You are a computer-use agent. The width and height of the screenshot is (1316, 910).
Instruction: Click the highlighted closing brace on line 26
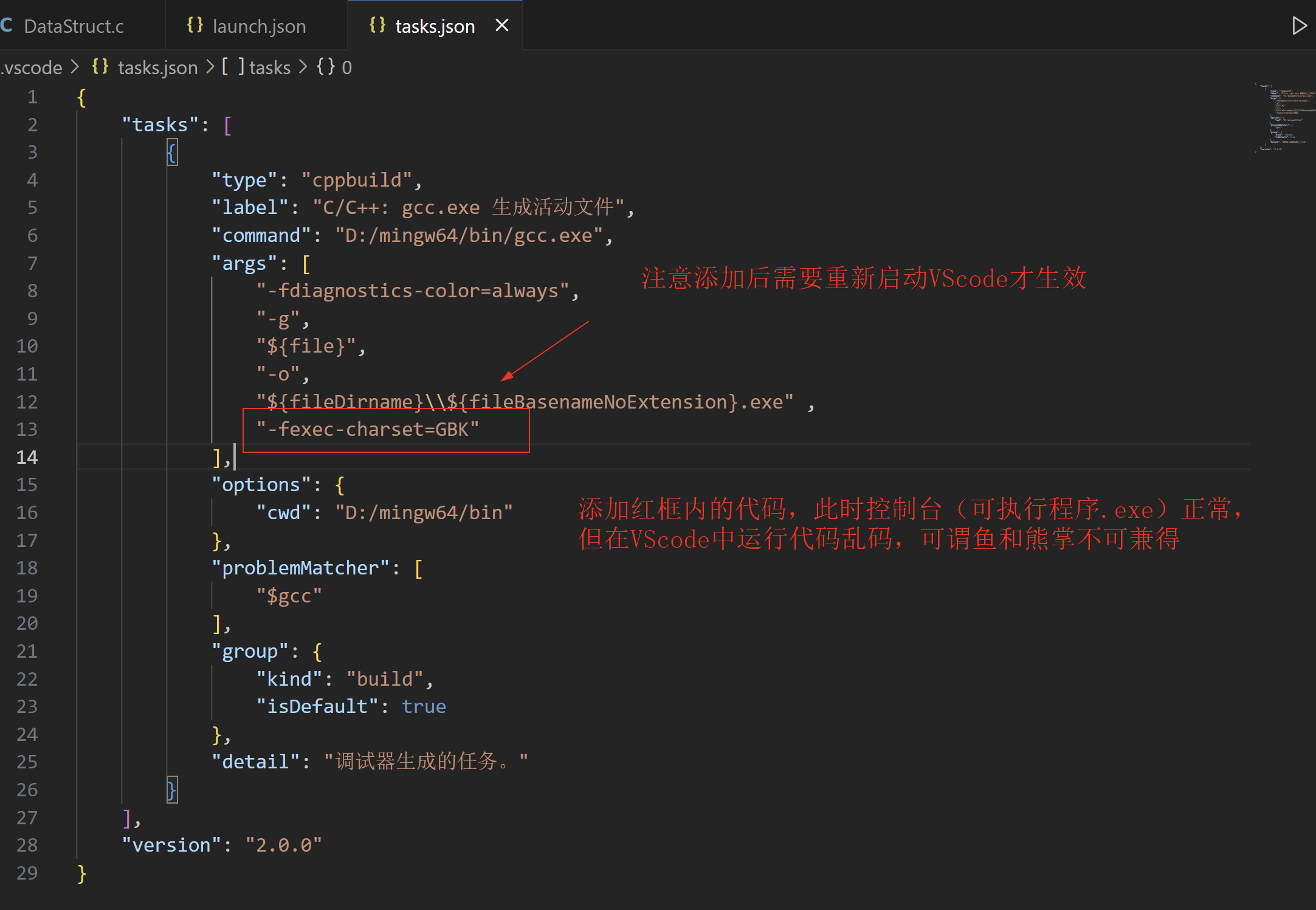(172, 790)
